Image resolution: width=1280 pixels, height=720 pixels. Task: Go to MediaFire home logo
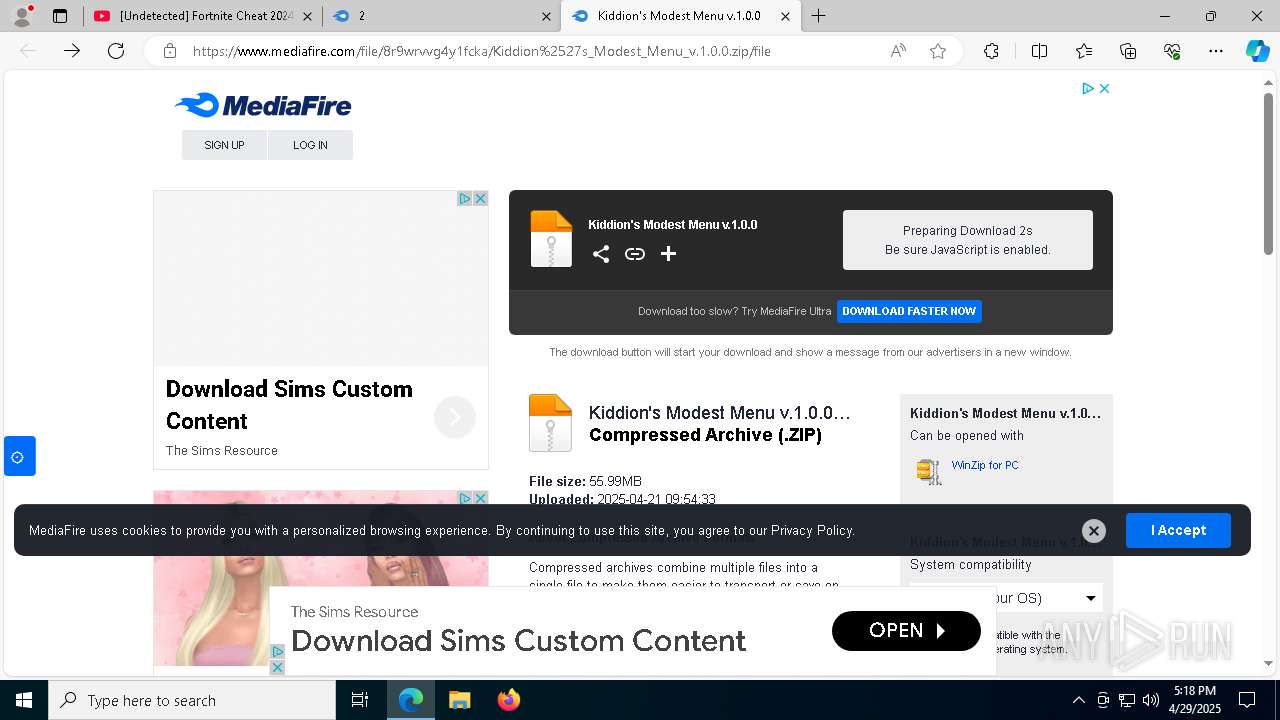[263, 105]
